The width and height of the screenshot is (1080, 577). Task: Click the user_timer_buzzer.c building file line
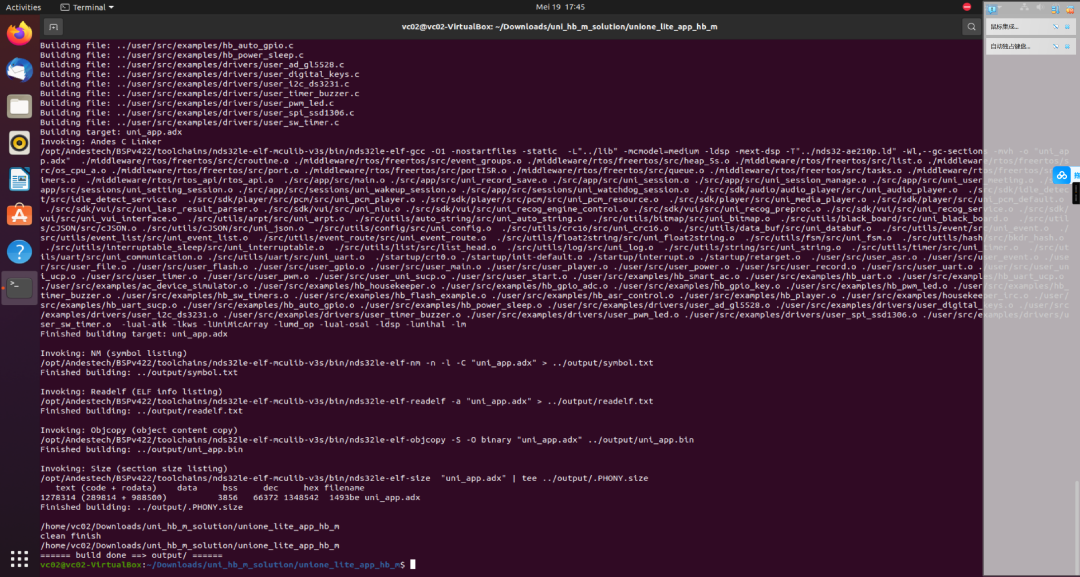click(x=200, y=94)
